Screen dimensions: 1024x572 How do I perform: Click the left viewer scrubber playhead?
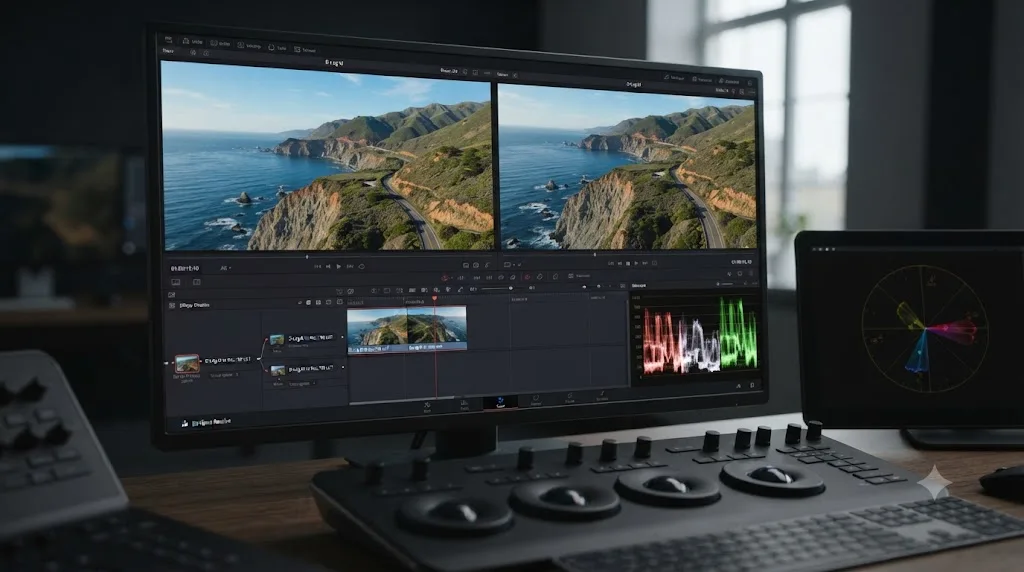[x=307, y=257]
